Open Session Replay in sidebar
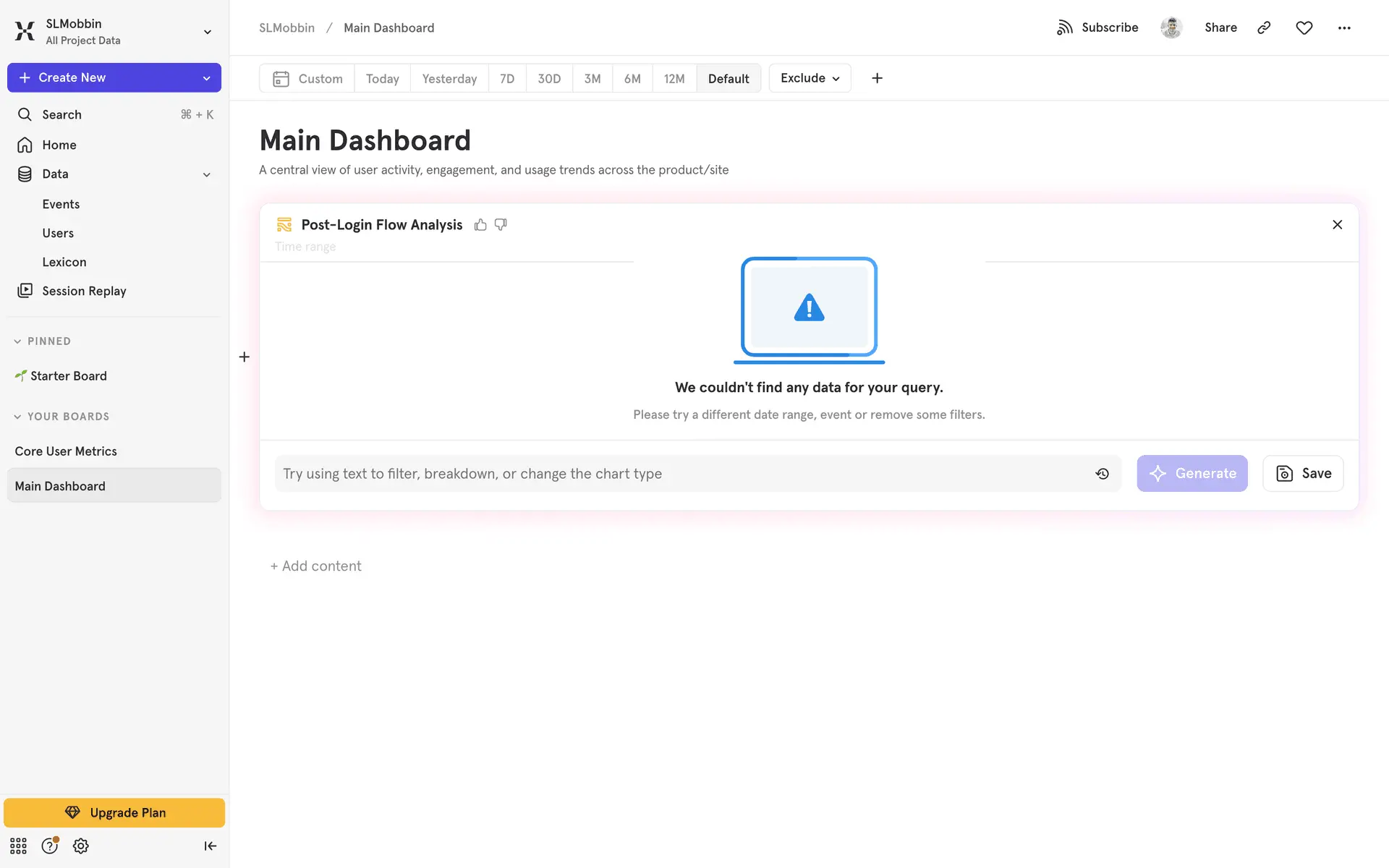Viewport: 1389px width, 868px height. pos(84,291)
